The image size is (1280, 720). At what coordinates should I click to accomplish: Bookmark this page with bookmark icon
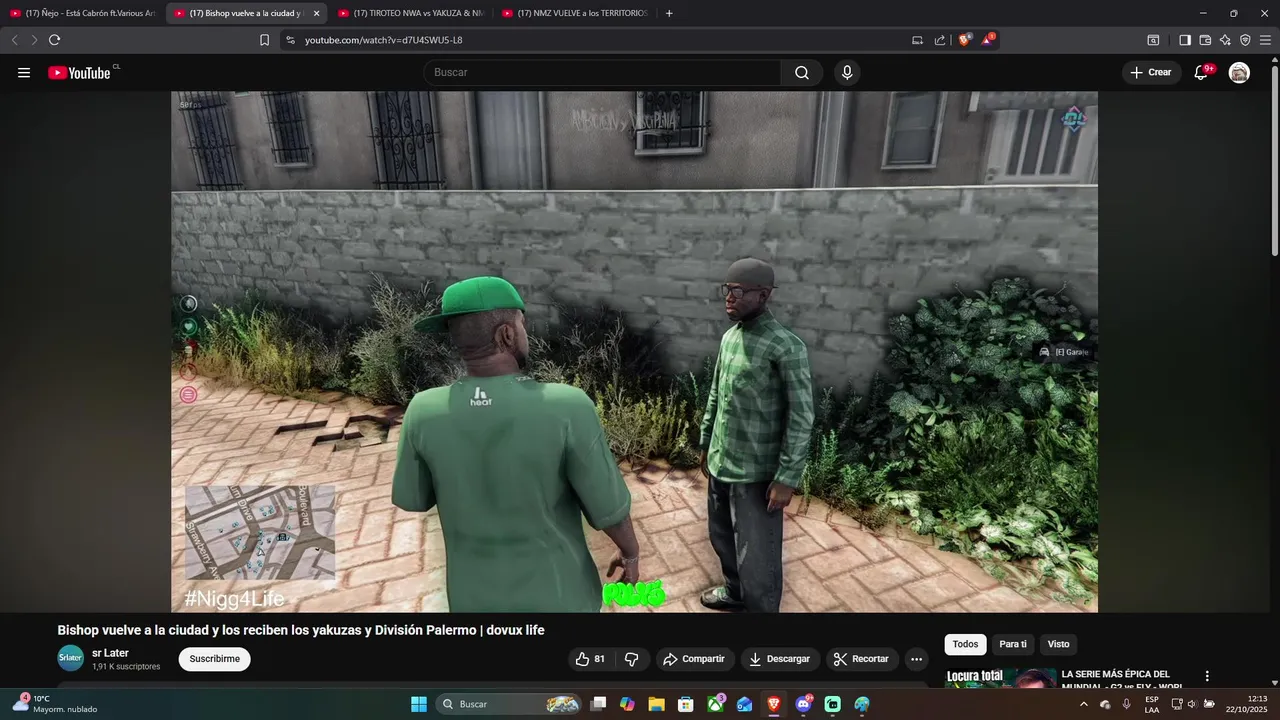(x=264, y=40)
